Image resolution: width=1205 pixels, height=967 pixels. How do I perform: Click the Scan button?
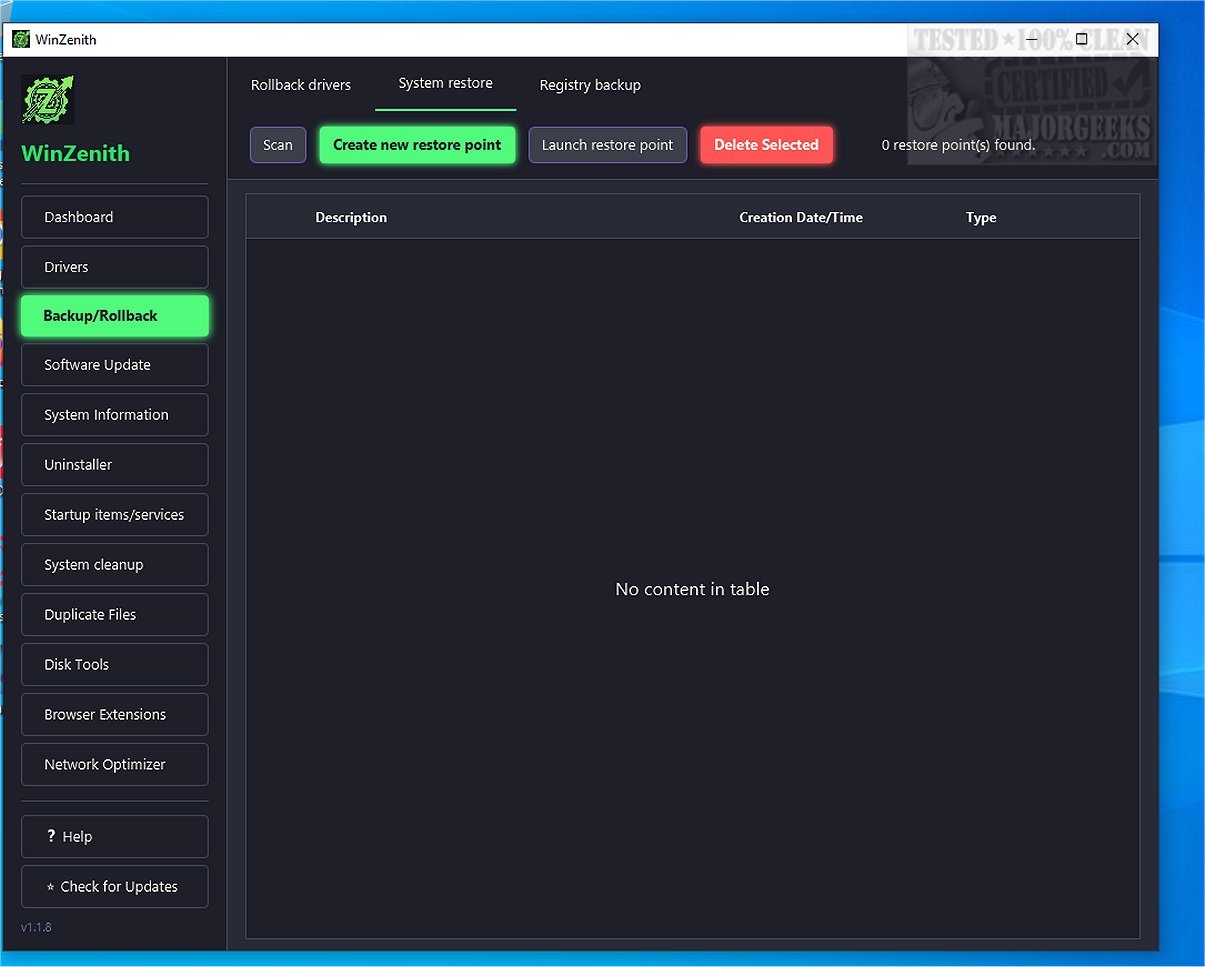278,145
